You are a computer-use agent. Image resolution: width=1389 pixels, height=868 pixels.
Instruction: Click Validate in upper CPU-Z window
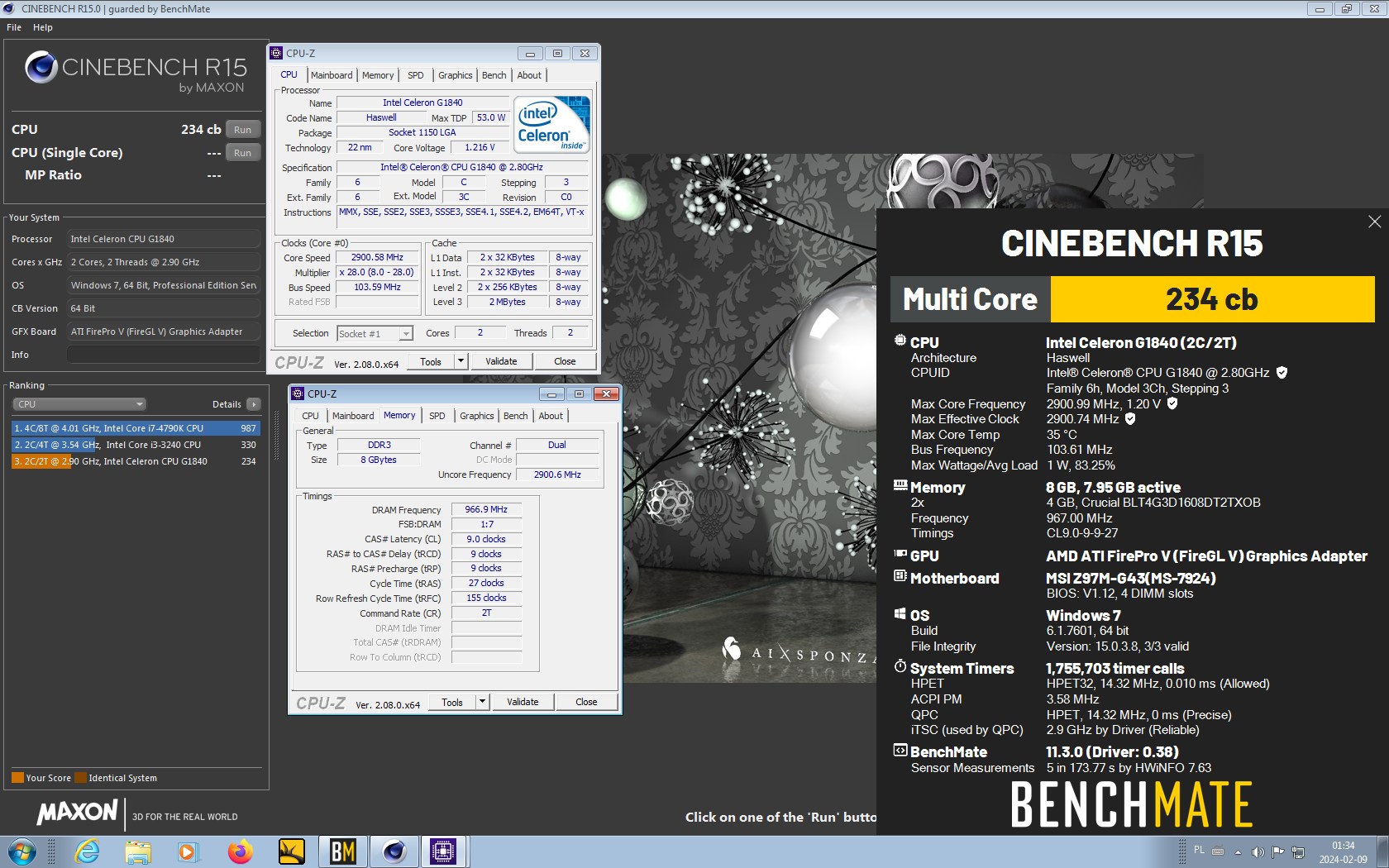click(501, 361)
